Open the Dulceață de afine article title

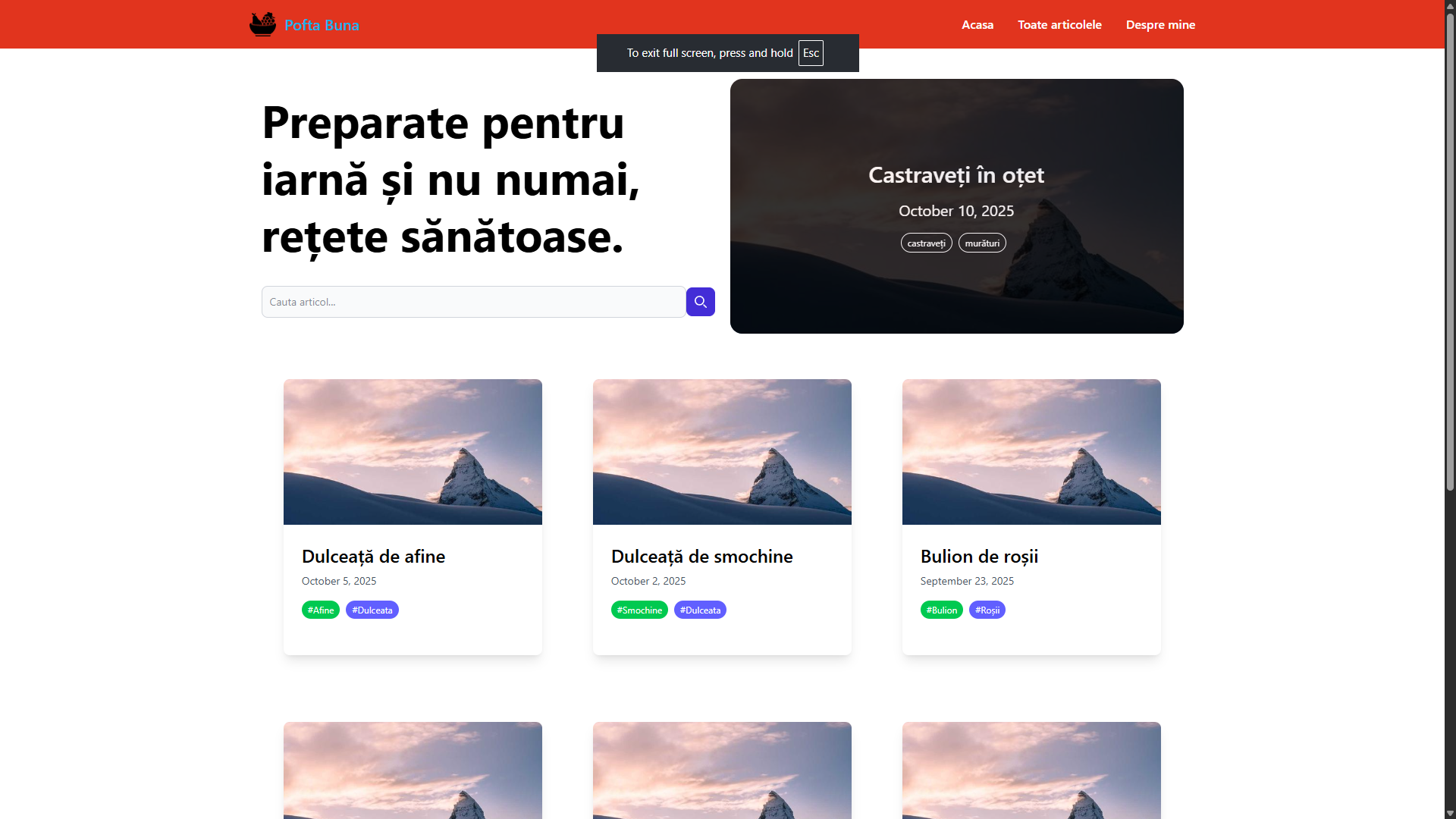coord(373,557)
